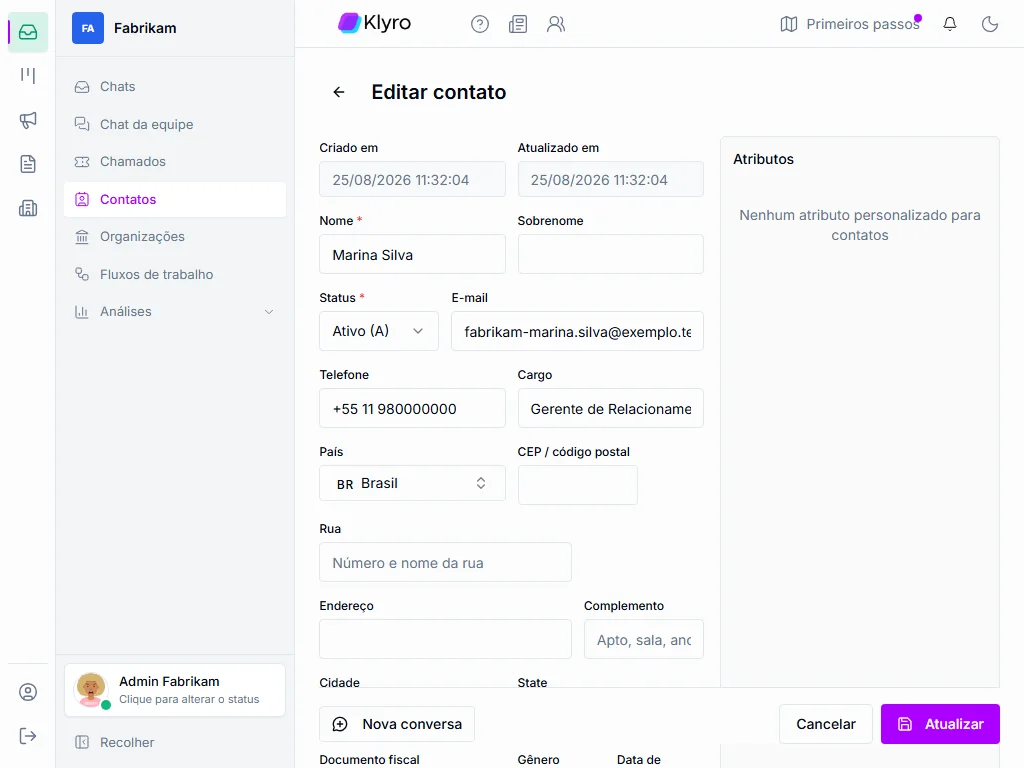This screenshot has width=1024, height=768.
Task: Open Organizações in the sidebar
Action: tap(175, 236)
